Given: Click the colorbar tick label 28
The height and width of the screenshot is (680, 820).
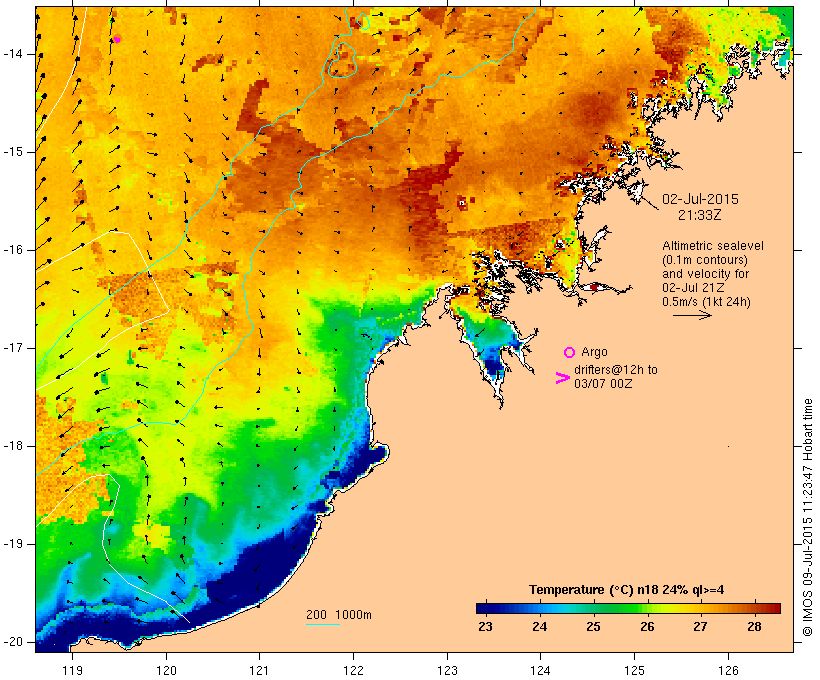Looking at the screenshot, I should click(x=755, y=627).
